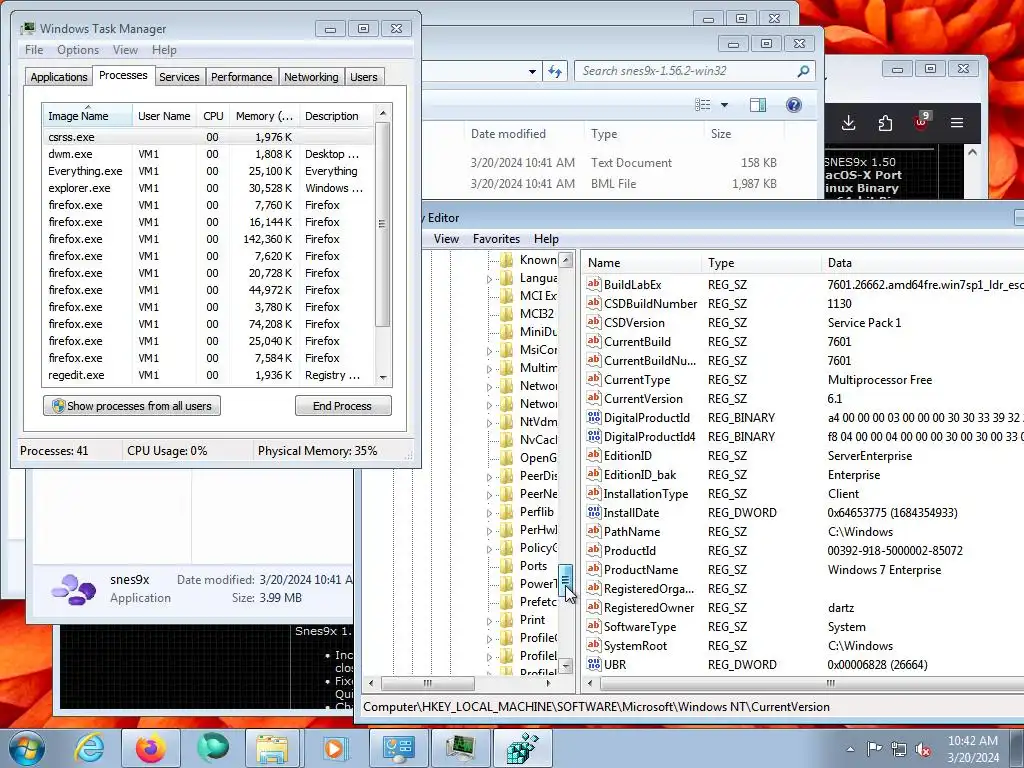Switch to the Control Panel taskbar button
Screen dimensions: 1024x768
point(398,748)
